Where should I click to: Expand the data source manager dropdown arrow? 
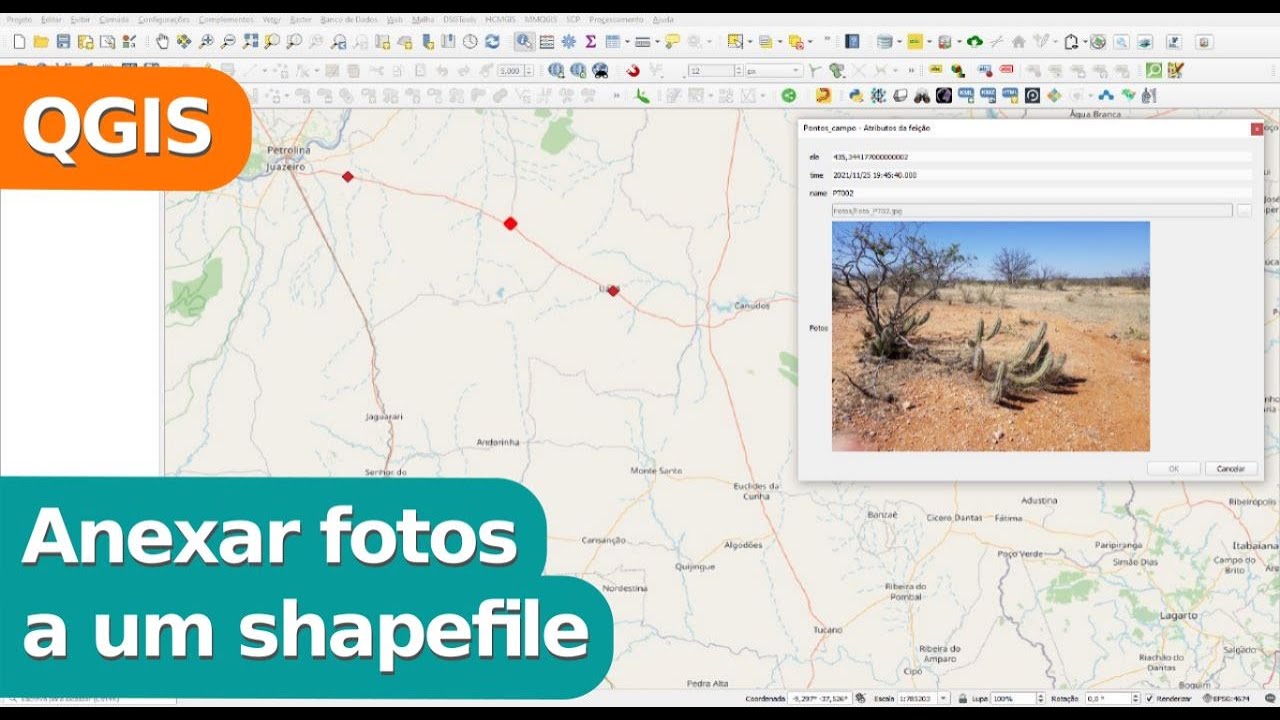tap(898, 42)
